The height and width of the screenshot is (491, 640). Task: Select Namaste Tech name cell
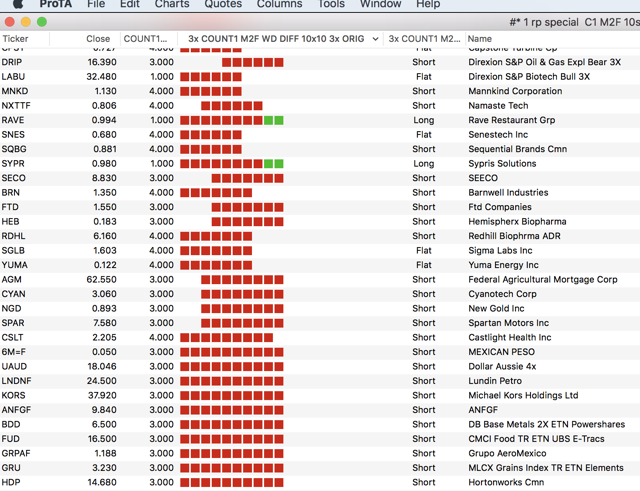pos(498,106)
